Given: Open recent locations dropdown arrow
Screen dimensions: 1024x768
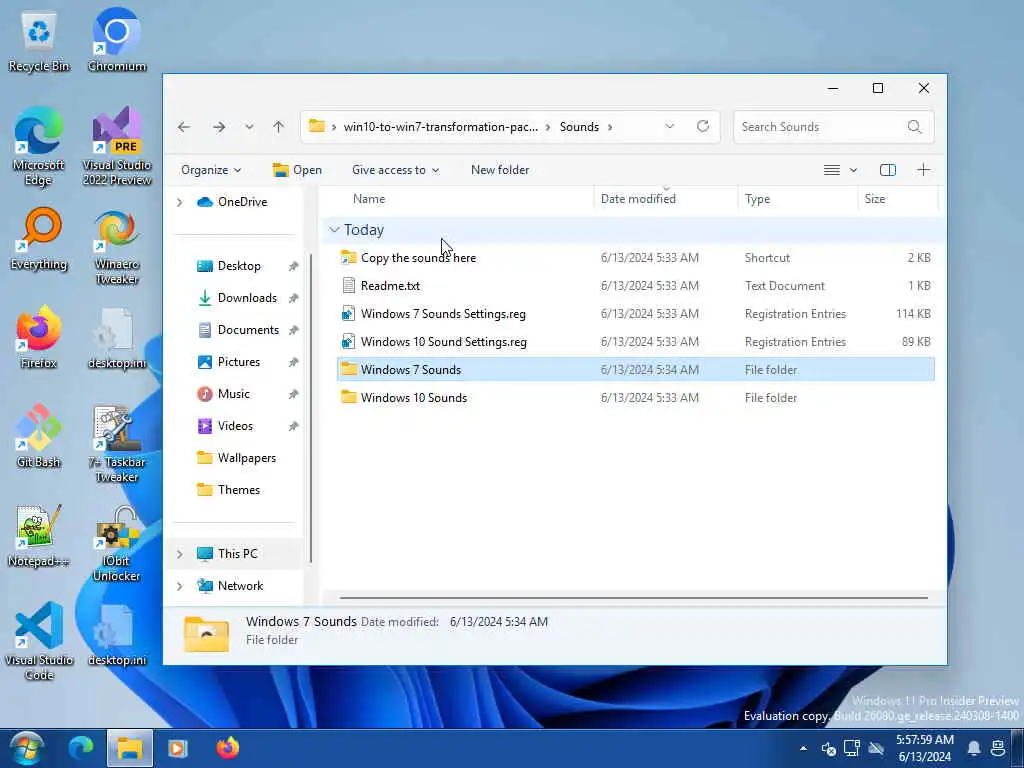Looking at the screenshot, I should (x=249, y=127).
